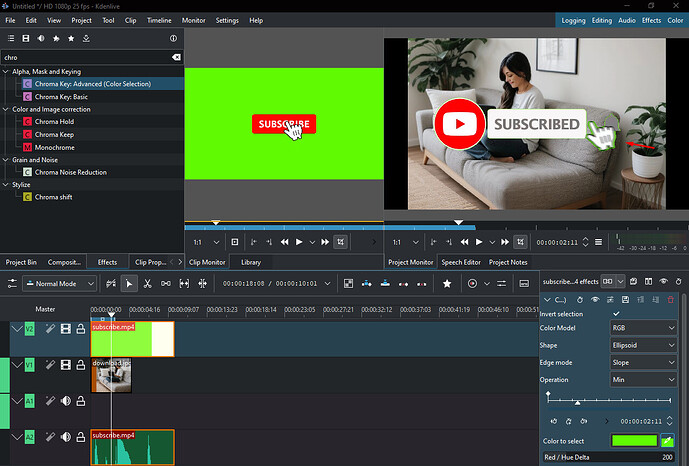Activate the color picker eyedropper
The width and height of the screenshot is (689, 466).
coord(667,441)
